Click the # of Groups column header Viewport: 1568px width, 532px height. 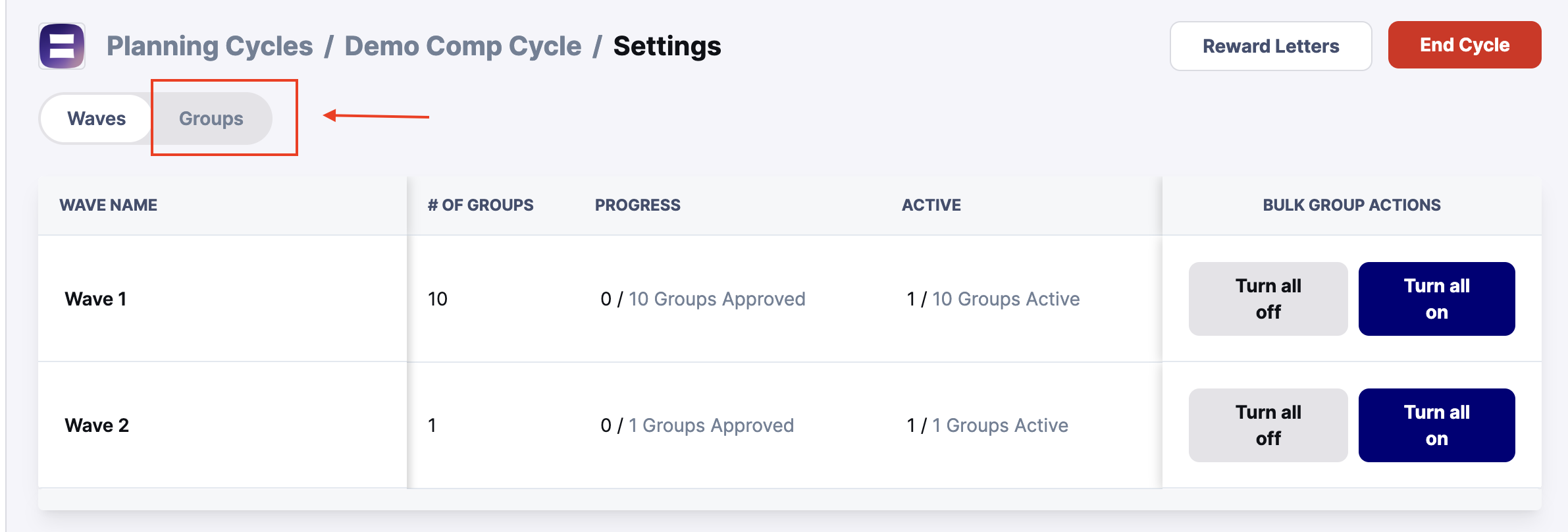pyautogui.click(x=481, y=205)
